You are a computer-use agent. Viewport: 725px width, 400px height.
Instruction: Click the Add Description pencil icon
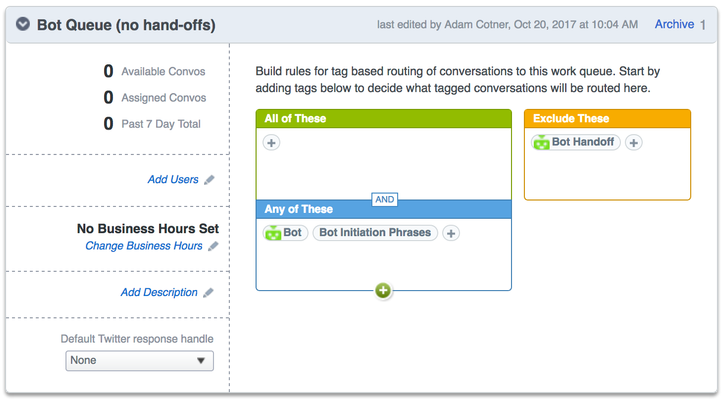[x=209, y=292]
